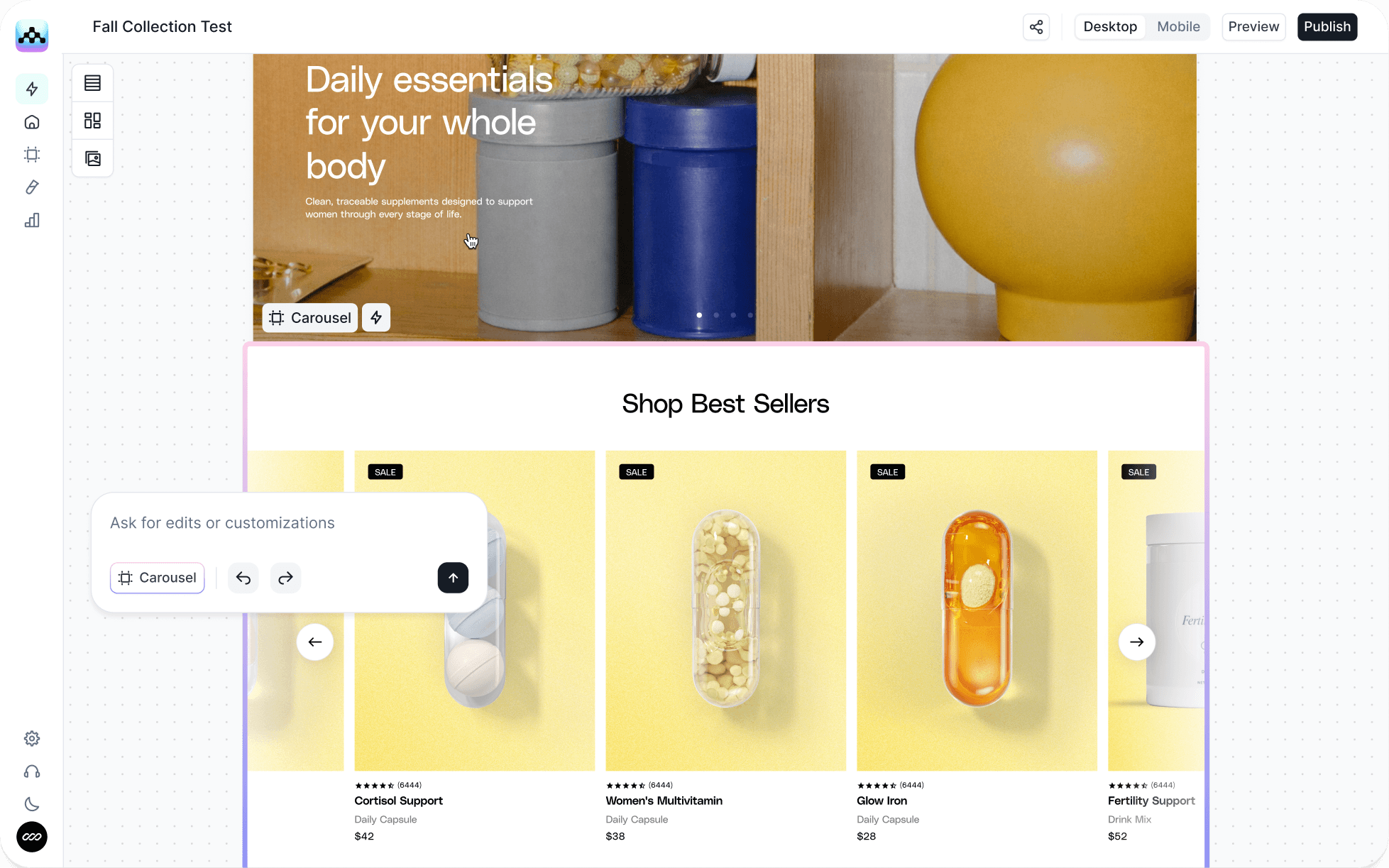Viewport: 1389px width, 868px height.
Task: Advance product carousel with right arrow
Action: click(x=1136, y=642)
